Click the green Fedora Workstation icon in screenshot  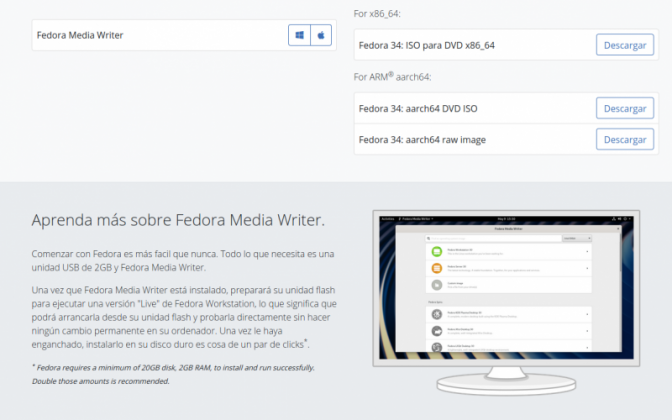pos(437,252)
